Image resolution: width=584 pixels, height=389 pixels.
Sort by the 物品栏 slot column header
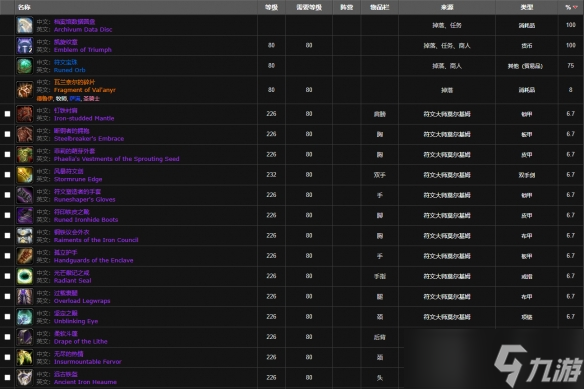(380, 7)
